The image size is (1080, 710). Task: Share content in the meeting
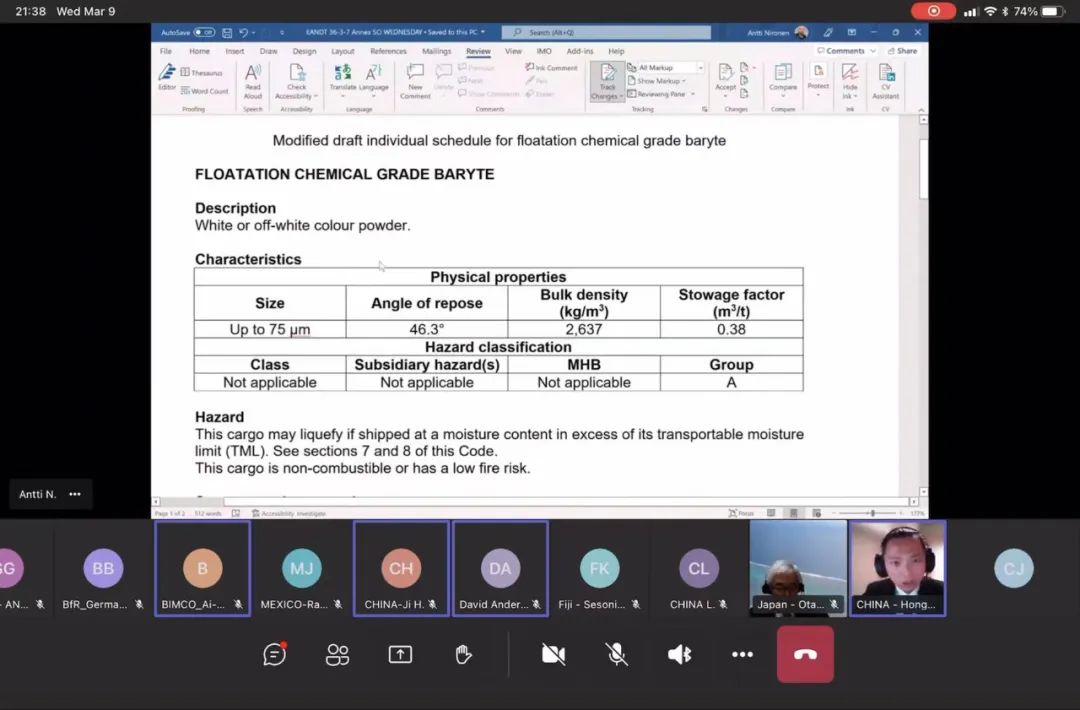point(400,654)
